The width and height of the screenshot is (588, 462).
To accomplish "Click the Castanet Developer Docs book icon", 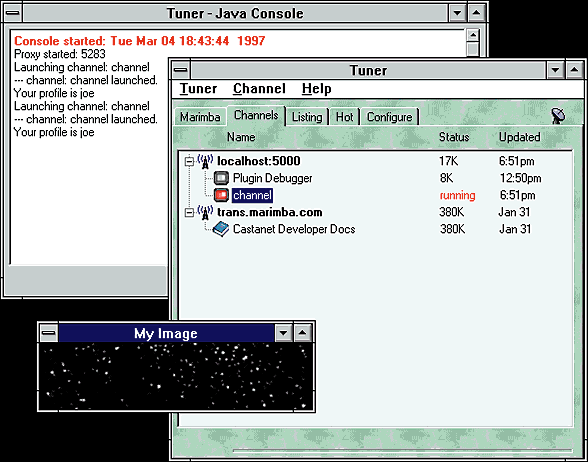I will click(x=221, y=229).
